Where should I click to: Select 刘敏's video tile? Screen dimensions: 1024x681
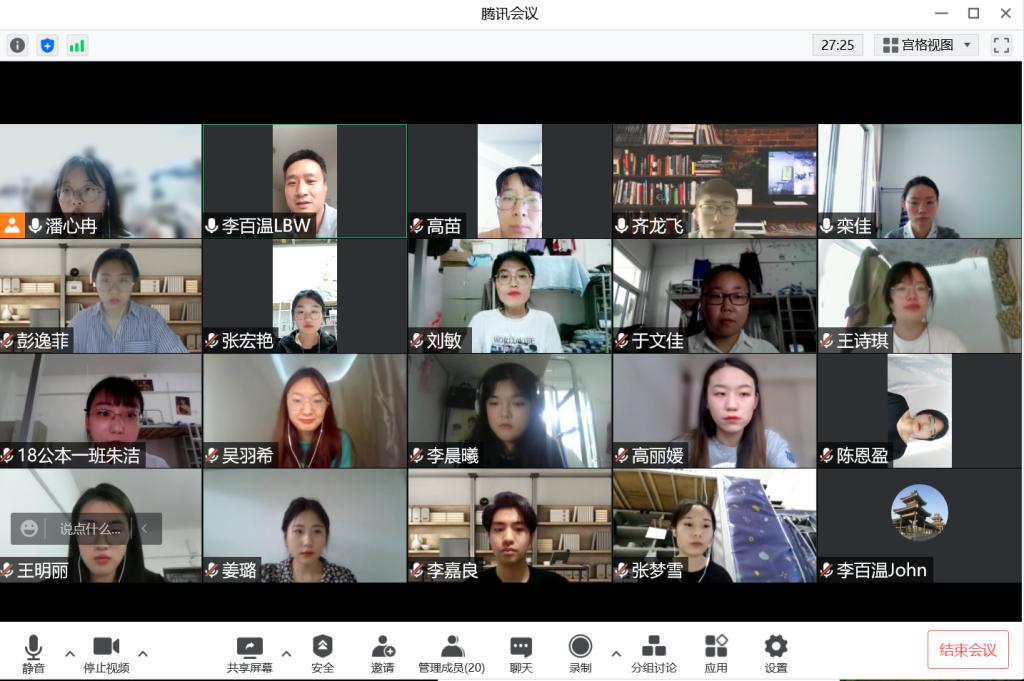tap(509, 296)
